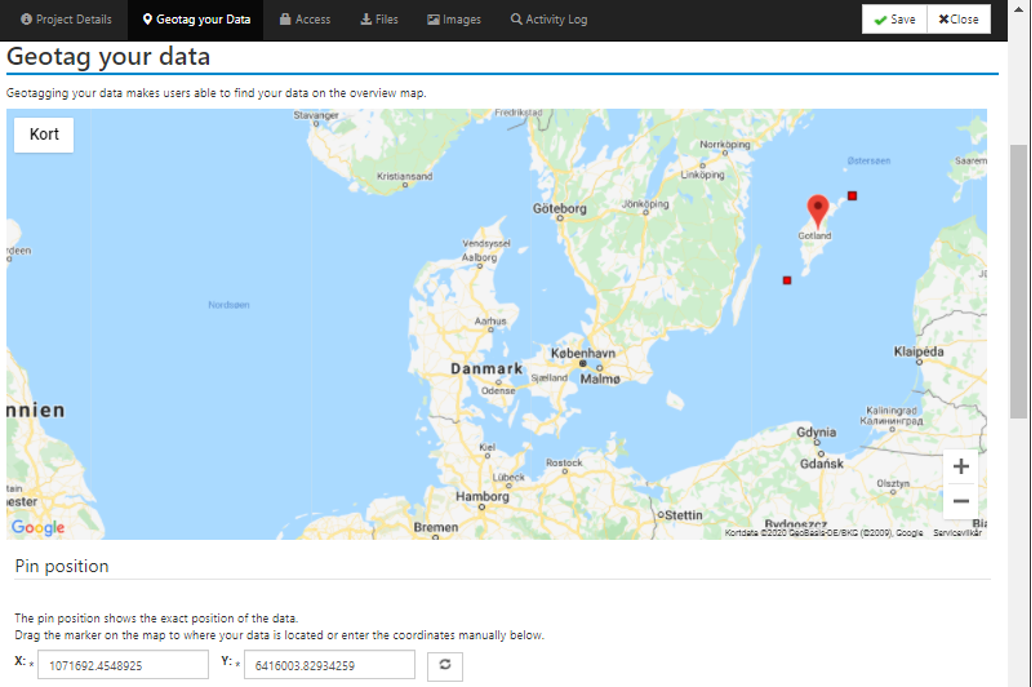Click the Lübeck label on the map
This screenshot has width=1032, height=687.
509,477
